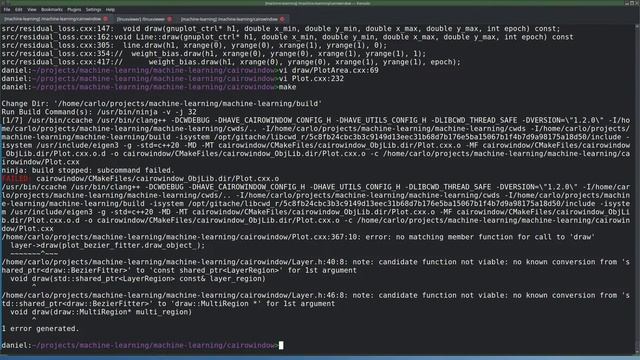Click the '1 error generated.' line
Screen dimensions: 640x360
click(x=40, y=329)
